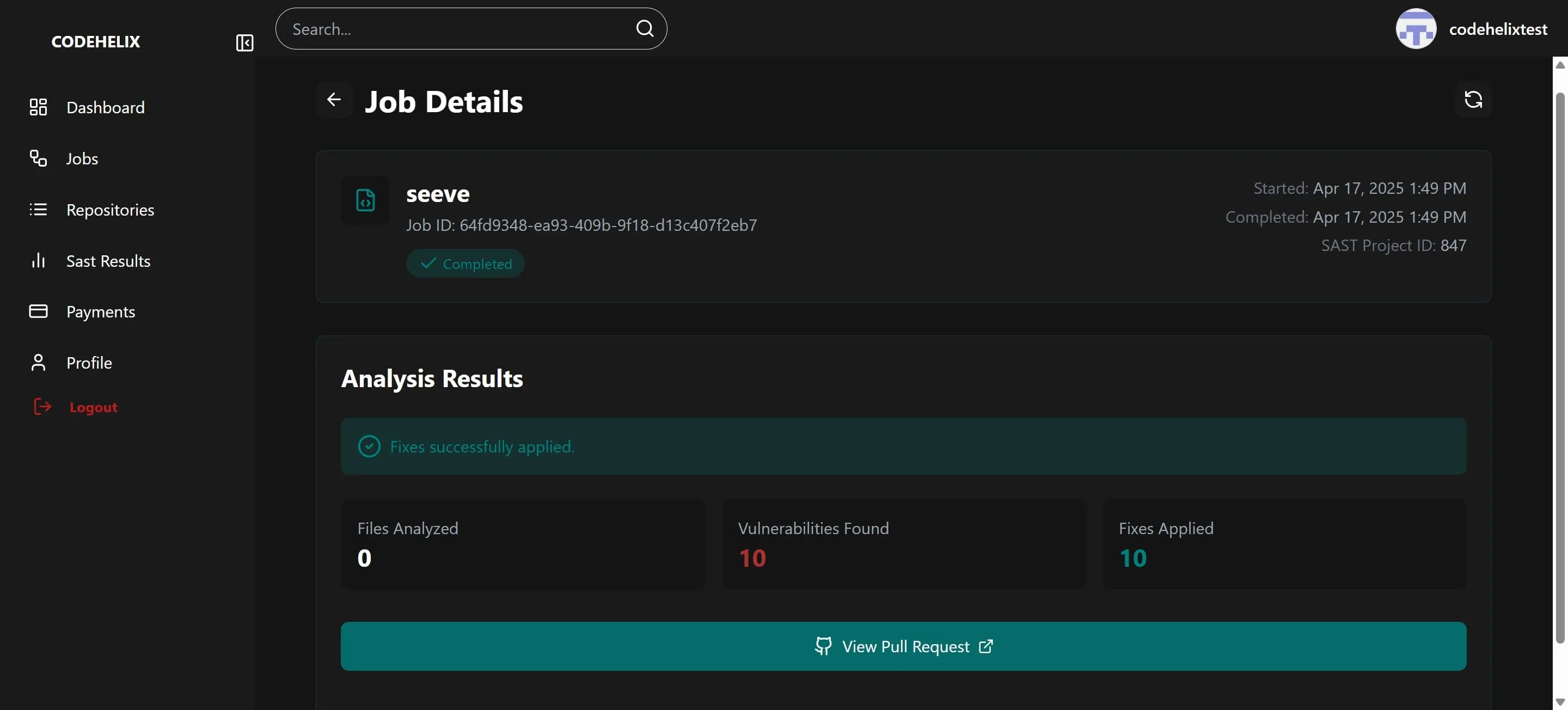Refresh Job Details with the reload icon

click(x=1473, y=99)
